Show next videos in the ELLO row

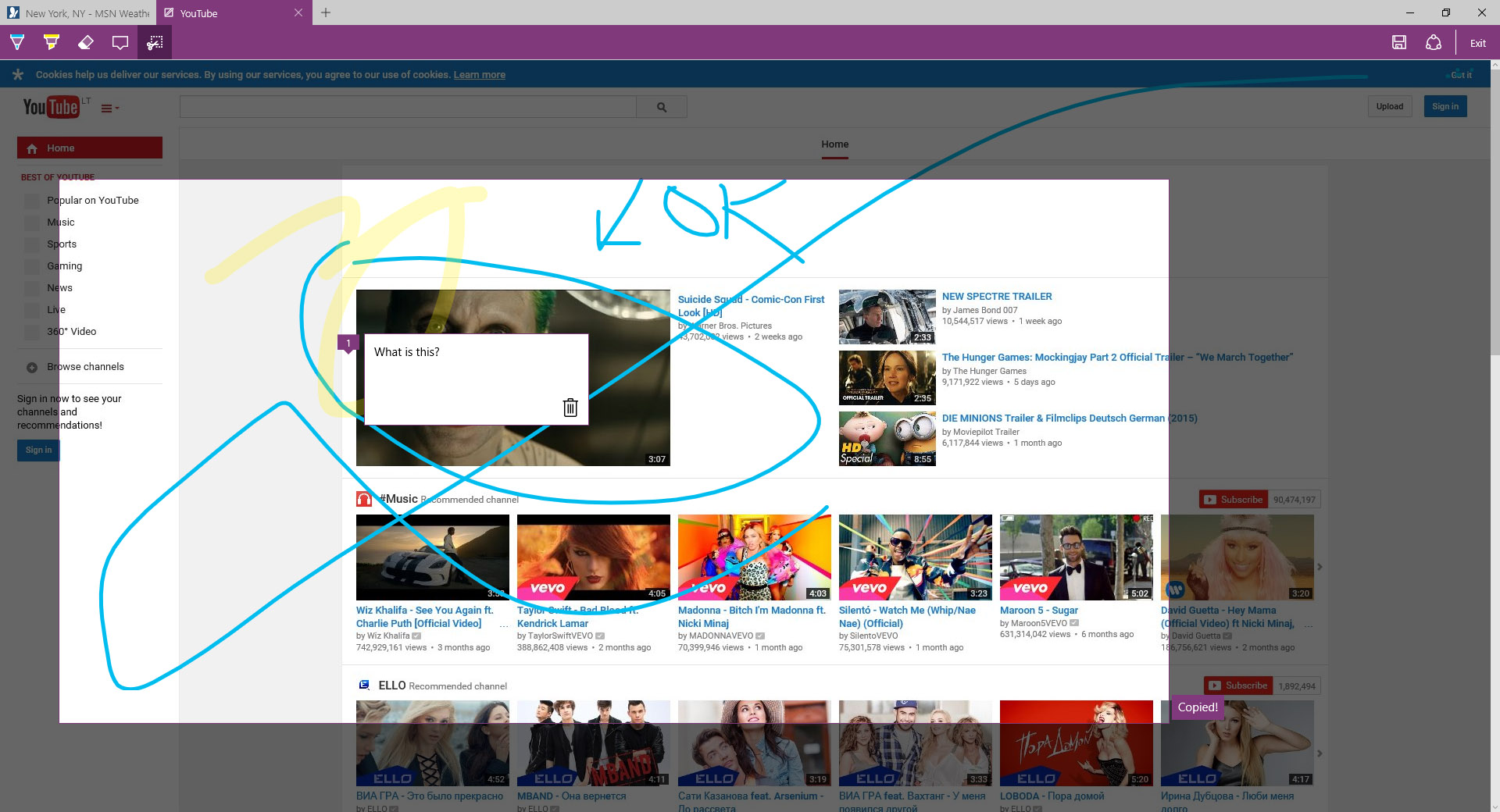(1320, 753)
